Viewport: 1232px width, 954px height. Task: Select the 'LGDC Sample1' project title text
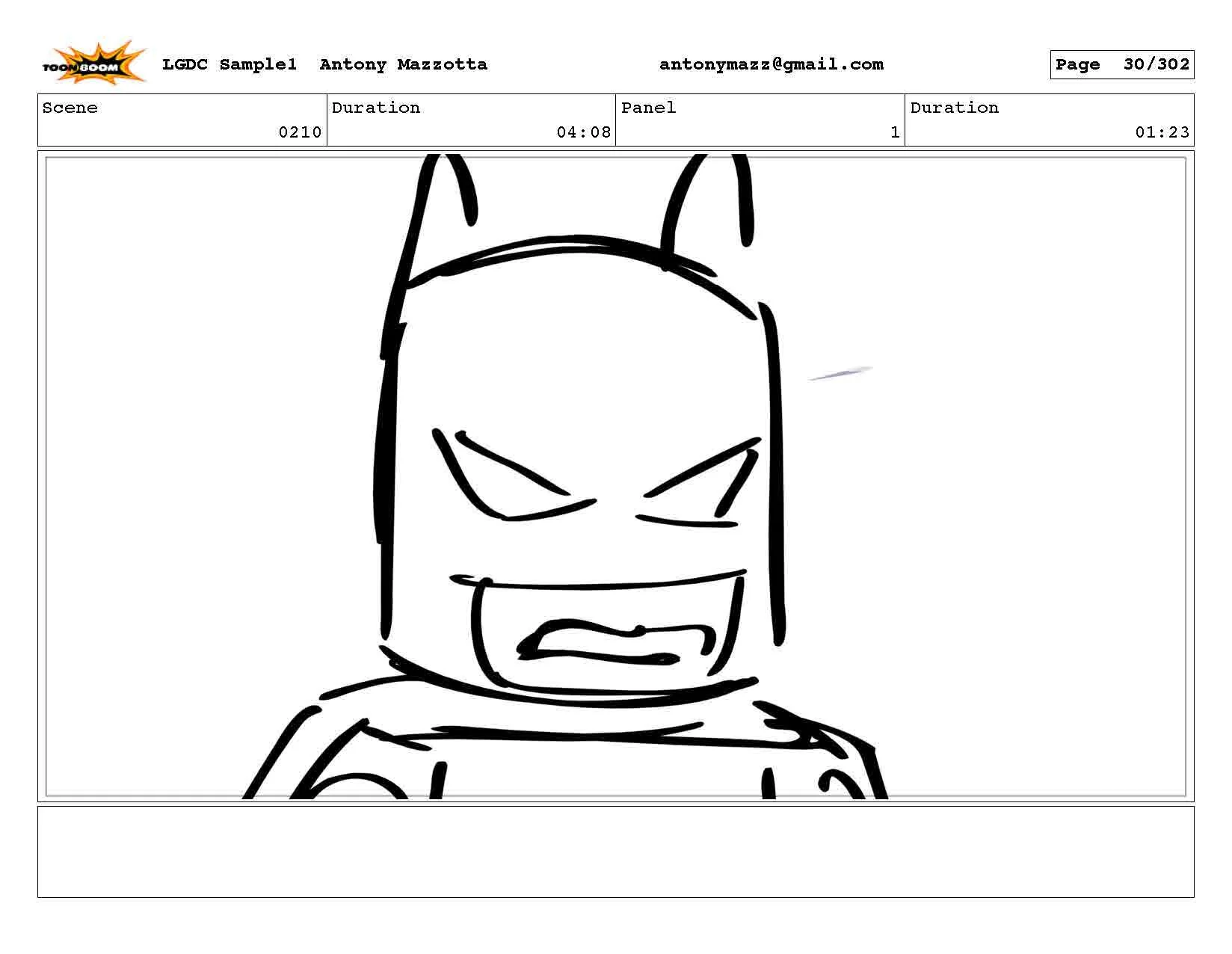pos(230,64)
